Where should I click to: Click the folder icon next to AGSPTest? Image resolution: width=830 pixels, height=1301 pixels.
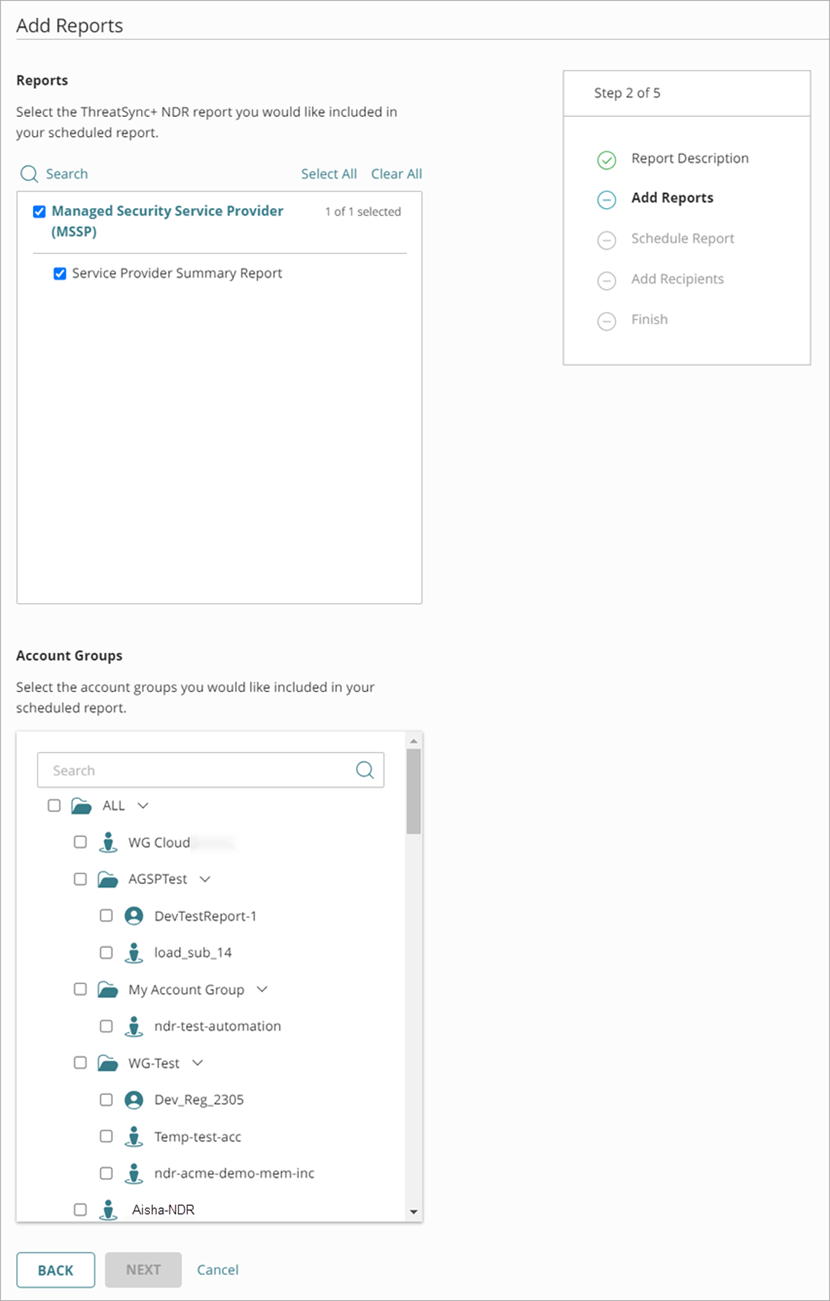click(x=108, y=878)
